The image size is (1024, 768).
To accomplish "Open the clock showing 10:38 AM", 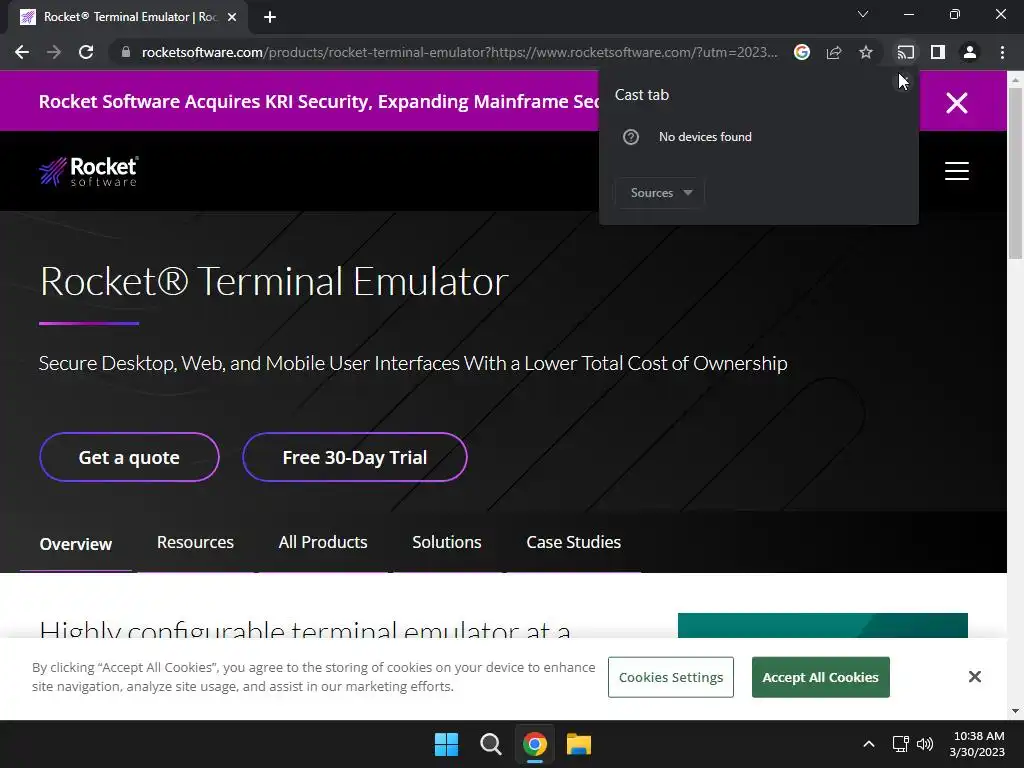I will (977, 744).
